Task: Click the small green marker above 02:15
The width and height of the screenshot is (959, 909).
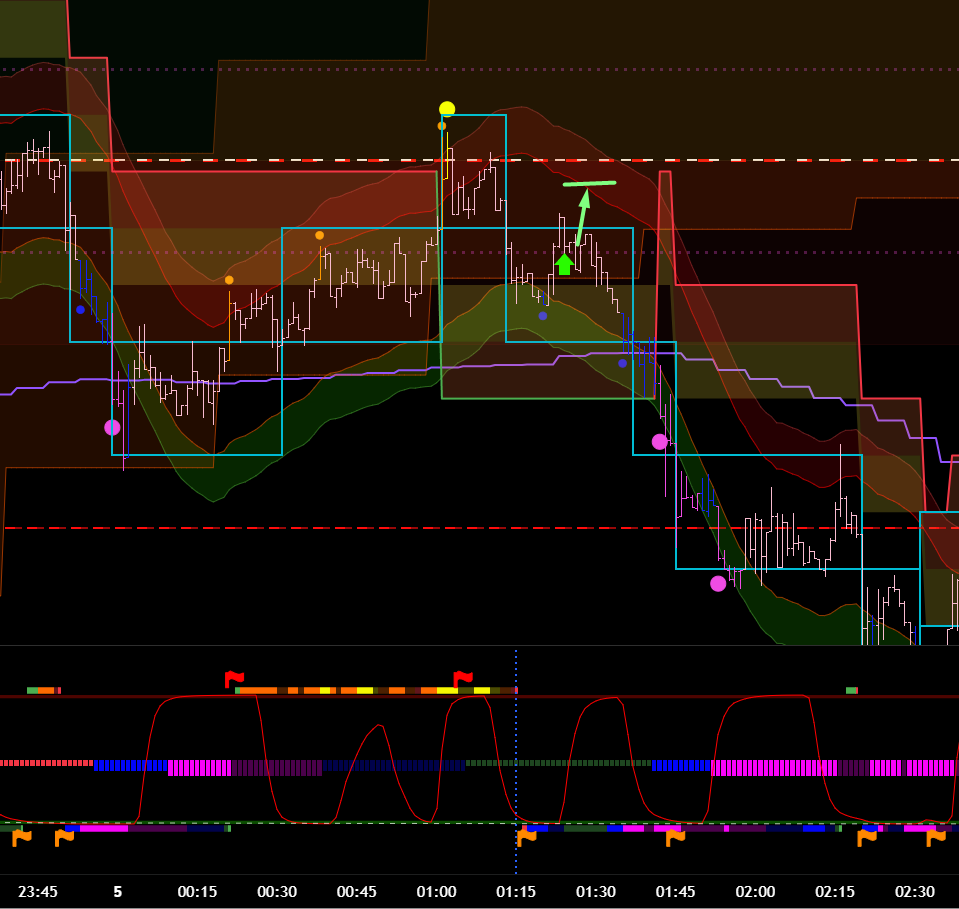Action: [x=851, y=690]
